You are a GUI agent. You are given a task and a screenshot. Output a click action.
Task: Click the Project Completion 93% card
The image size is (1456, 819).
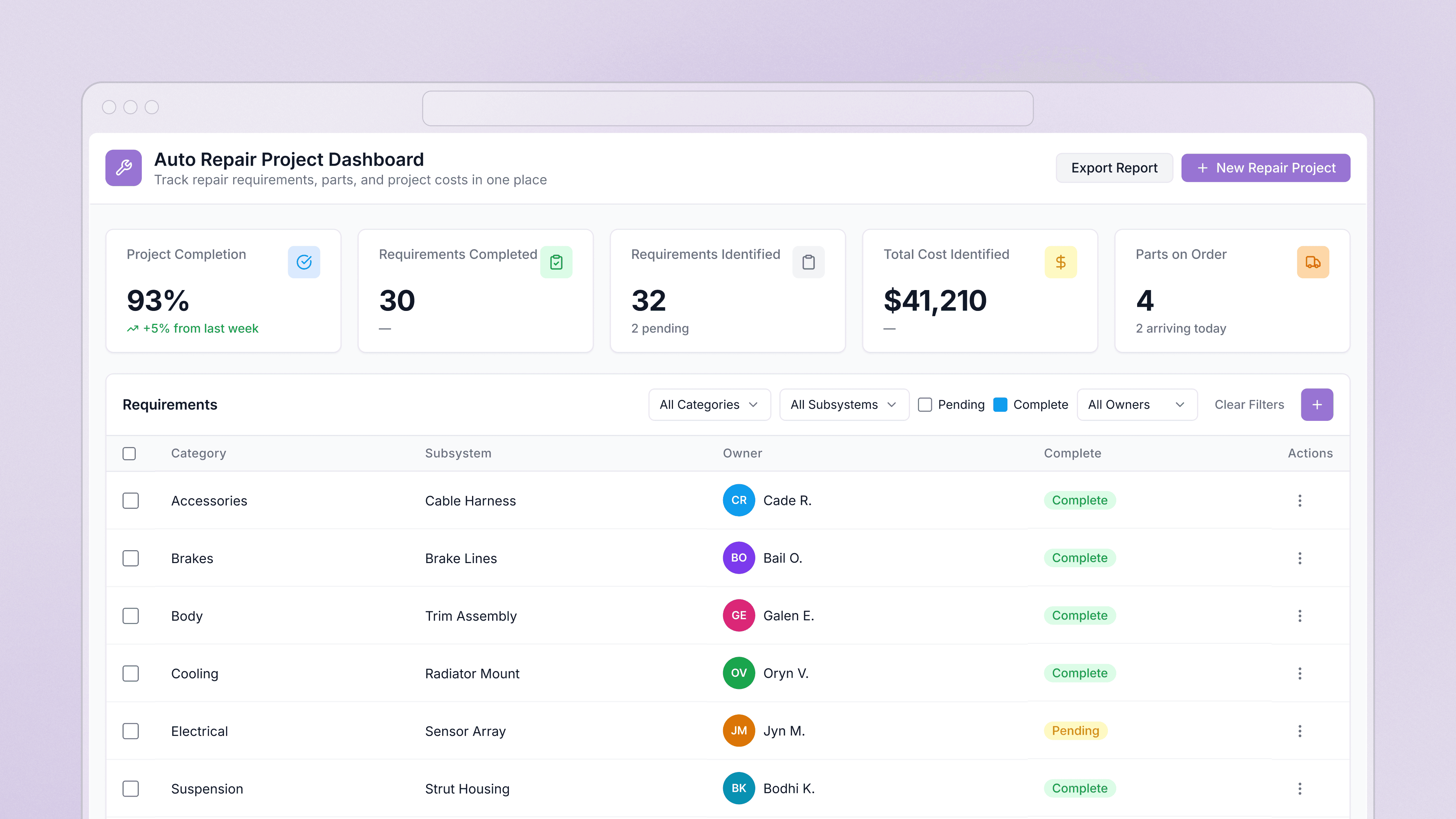point(223,291)
